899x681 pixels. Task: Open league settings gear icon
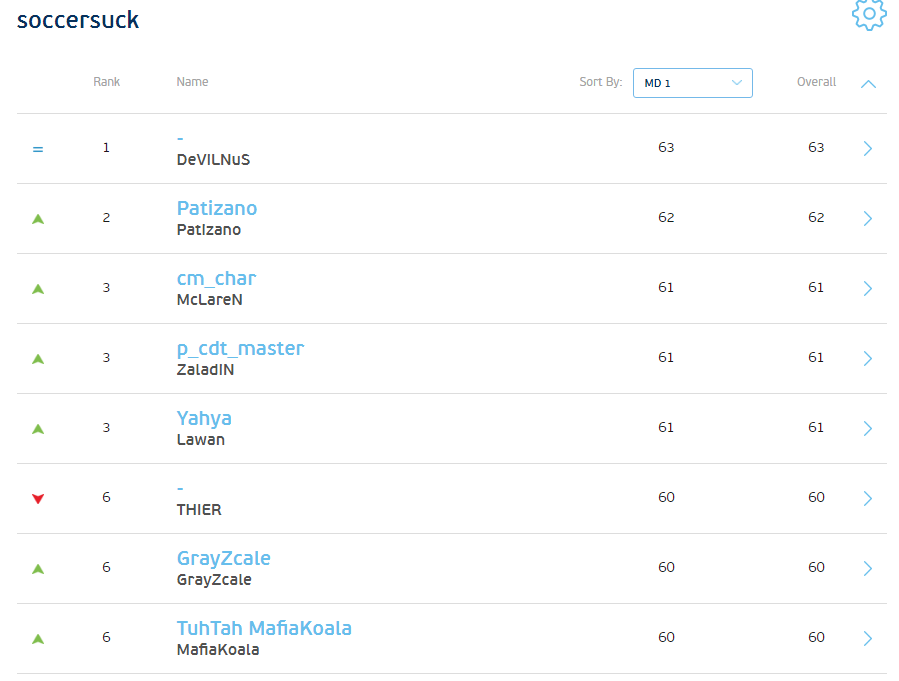click(x=869, y=14)
